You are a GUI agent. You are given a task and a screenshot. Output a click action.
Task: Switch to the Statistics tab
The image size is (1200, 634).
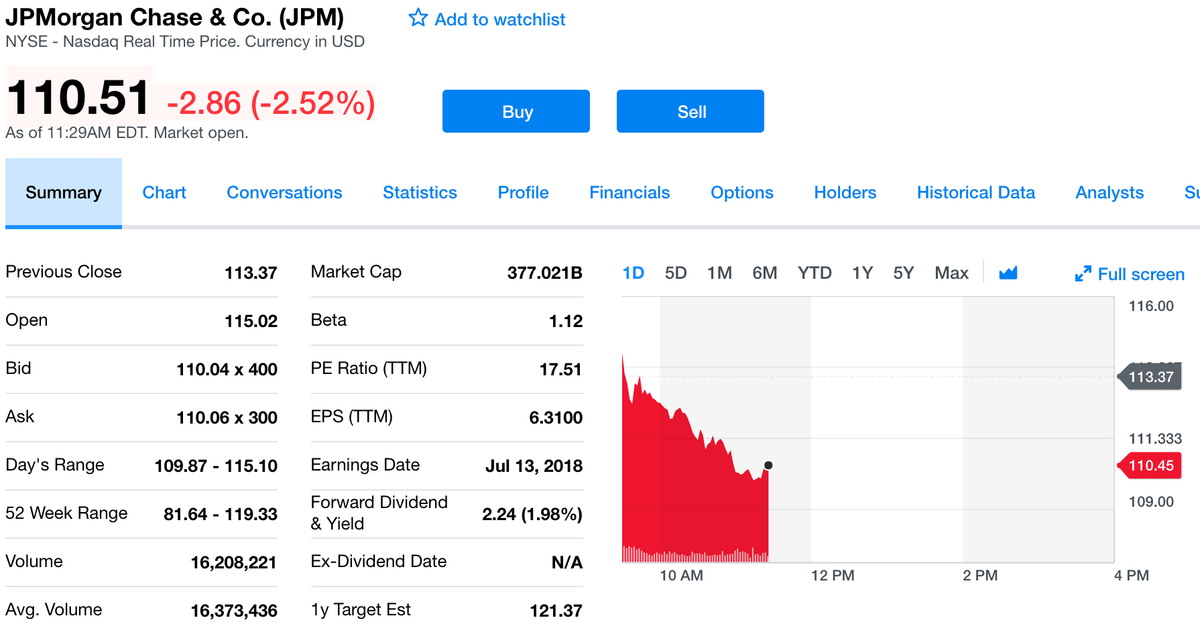point(419,192)
